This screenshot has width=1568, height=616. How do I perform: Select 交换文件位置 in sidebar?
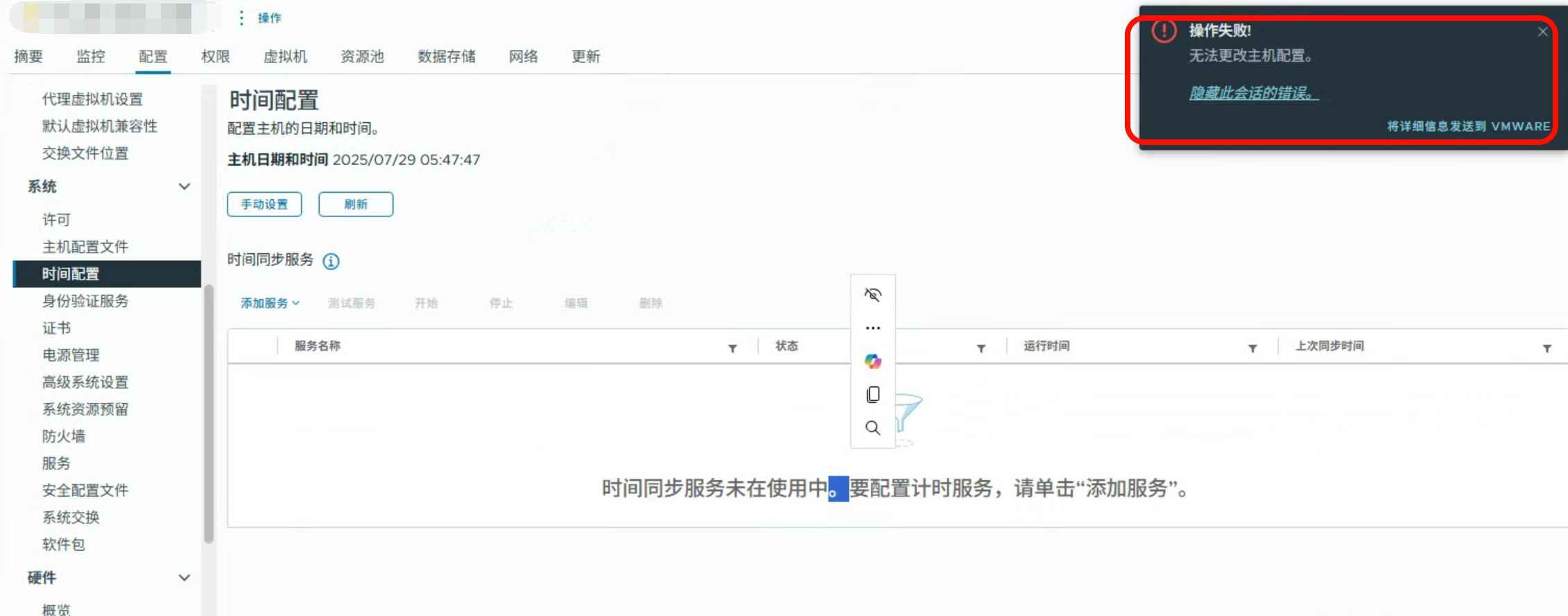click(x=85, y=153)
